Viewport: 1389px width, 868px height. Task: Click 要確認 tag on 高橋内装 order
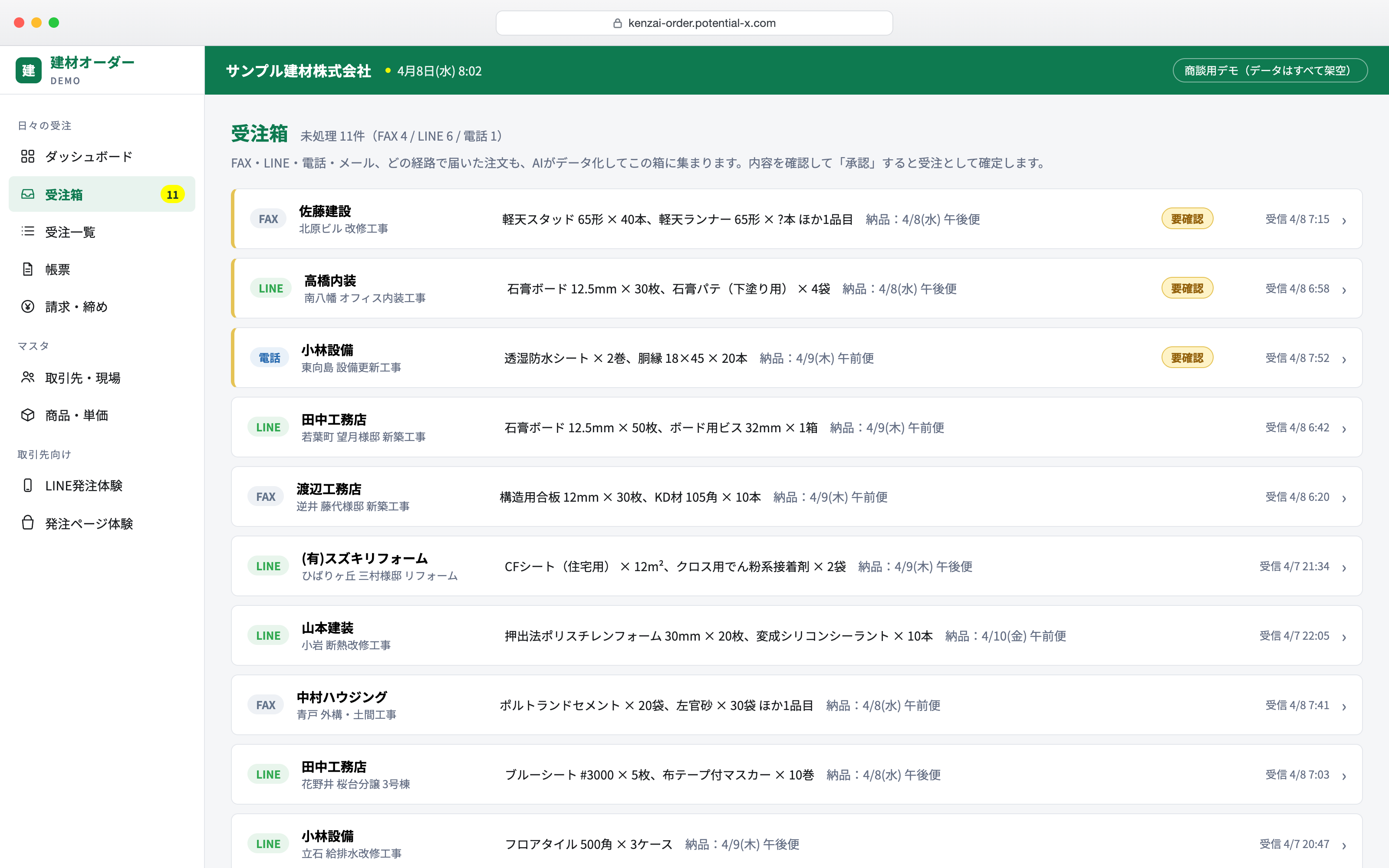[1187, 288]
